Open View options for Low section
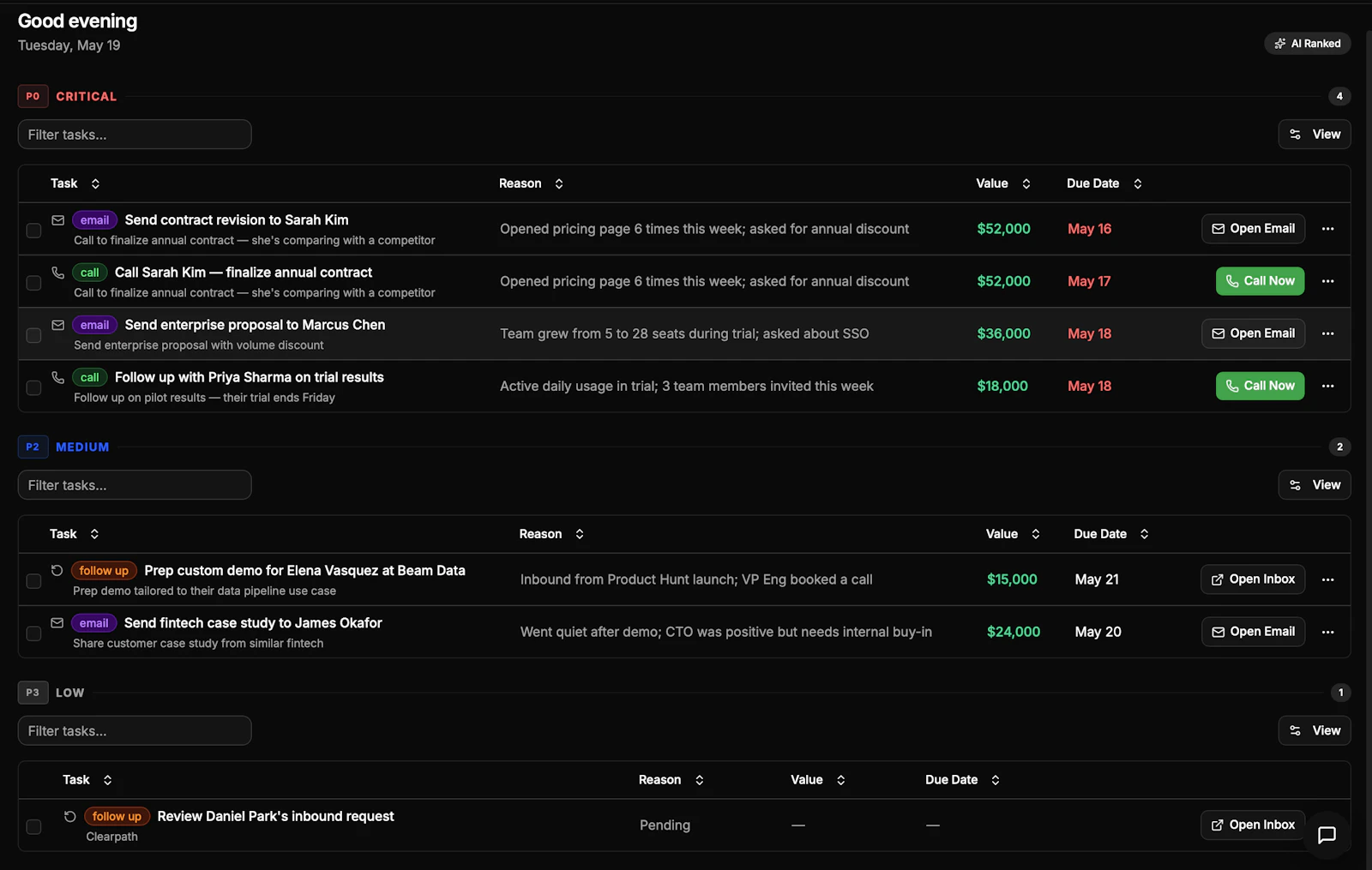Viewport: 1372px width, 870px height. click(1315, 731)
